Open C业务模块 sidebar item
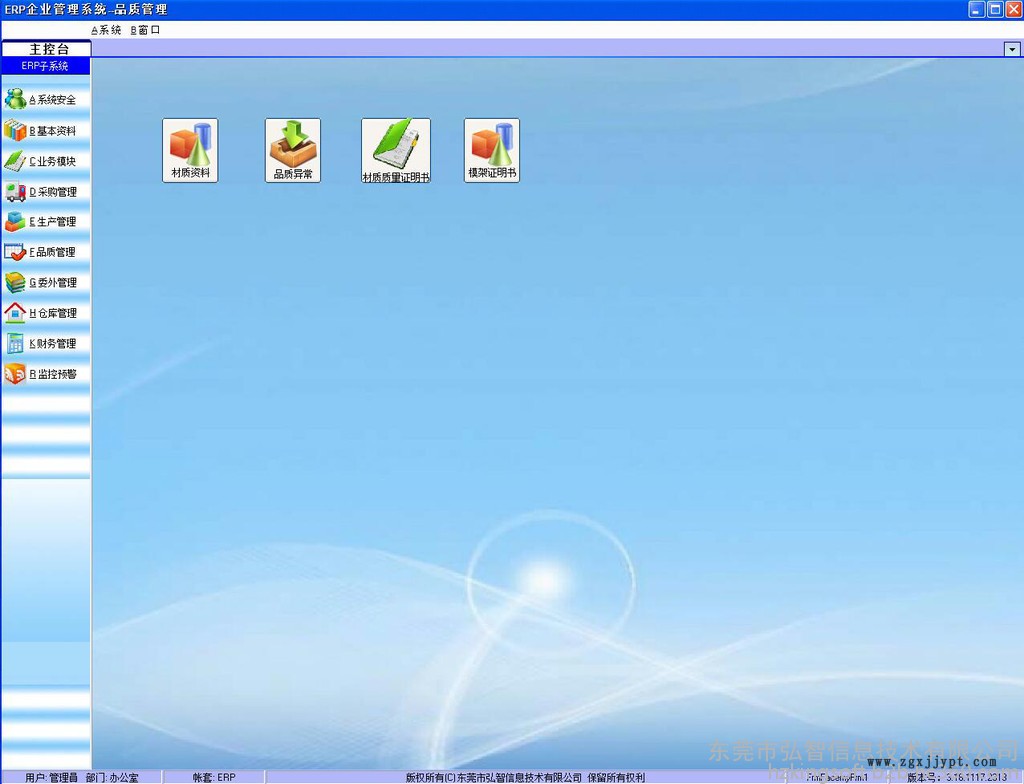 45,161
